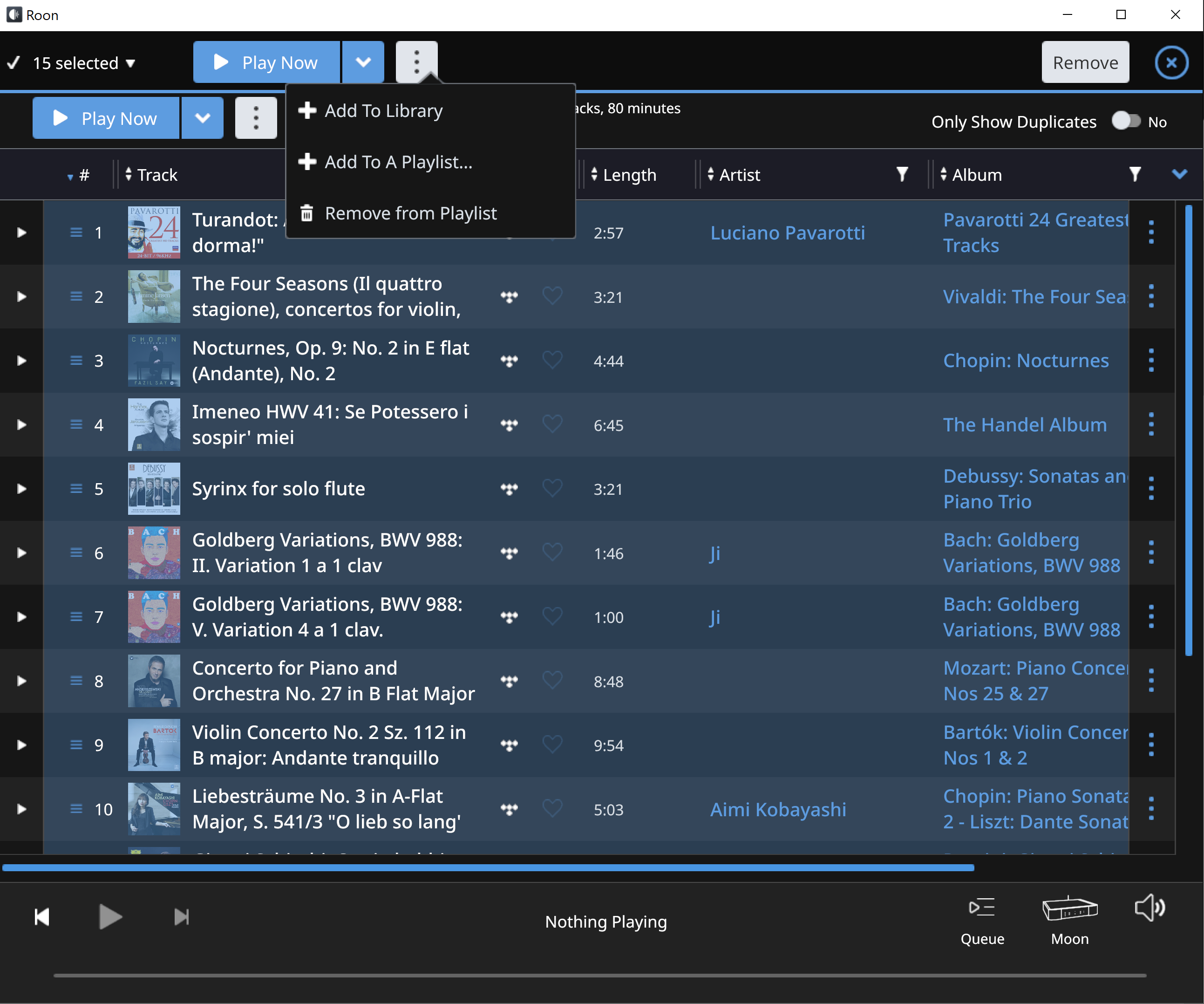Click the three-dot options icon on track 8
The width and height of the screenshot is (1204, 1004).
pyautogui.click(x=1152, y=681)
